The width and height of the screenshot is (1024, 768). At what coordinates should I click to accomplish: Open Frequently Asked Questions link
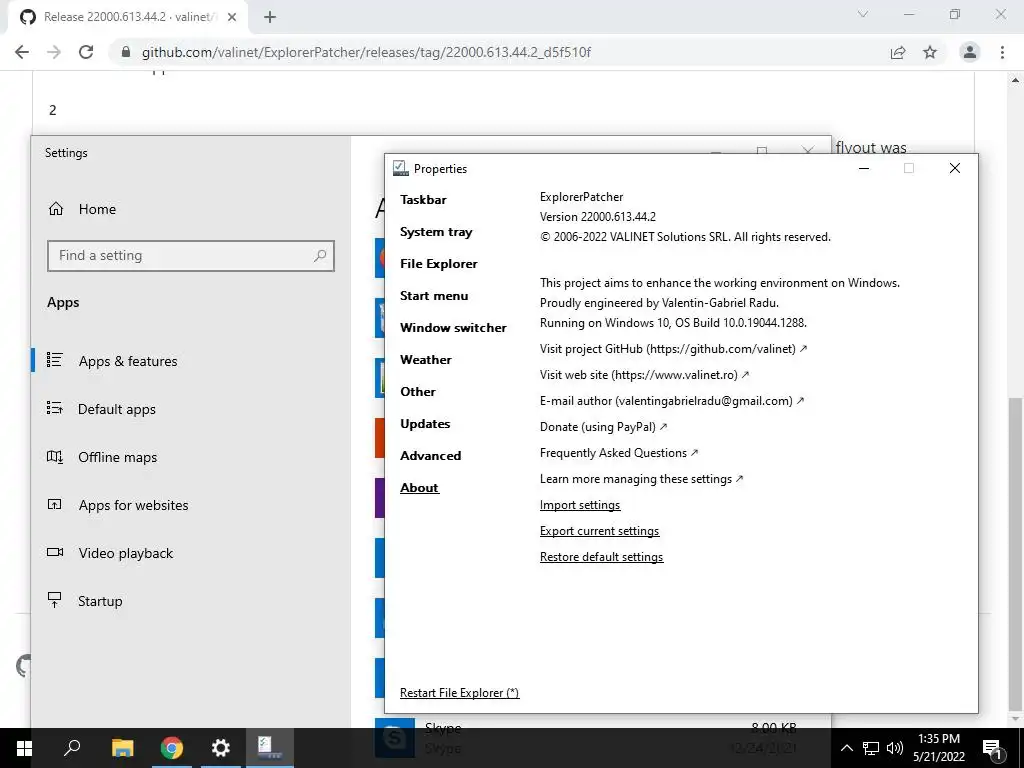618,453
